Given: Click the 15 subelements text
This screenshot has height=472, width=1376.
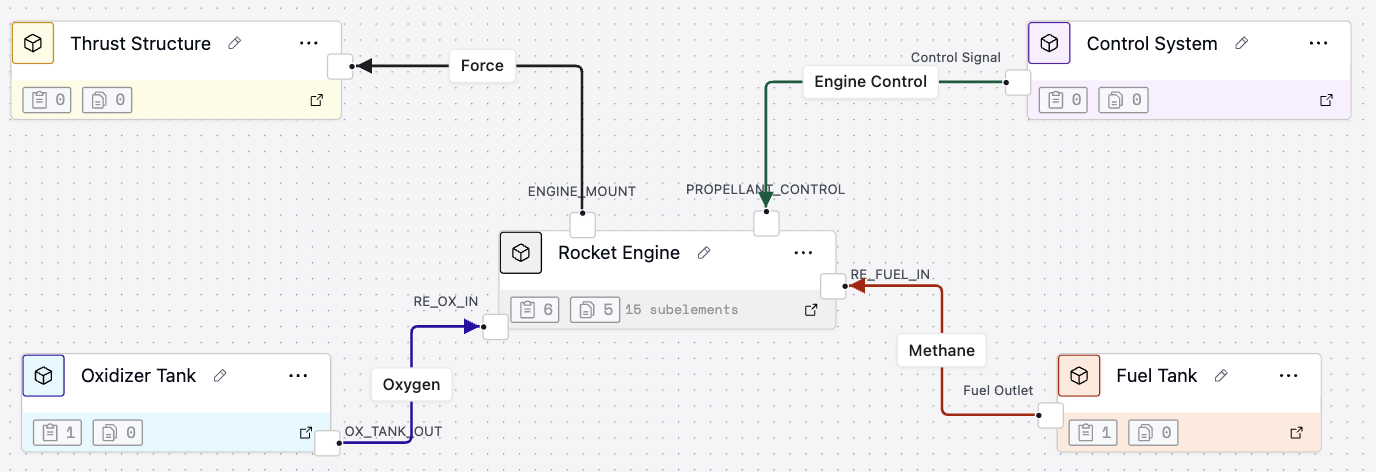Looking at the screenshot, I should 682,310.
